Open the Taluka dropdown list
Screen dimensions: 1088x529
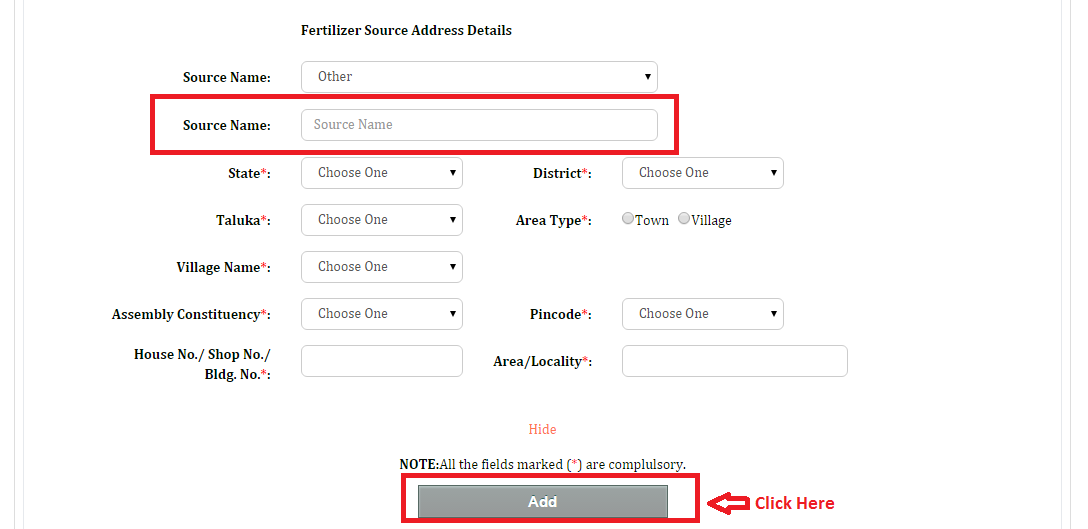point(381,220)
